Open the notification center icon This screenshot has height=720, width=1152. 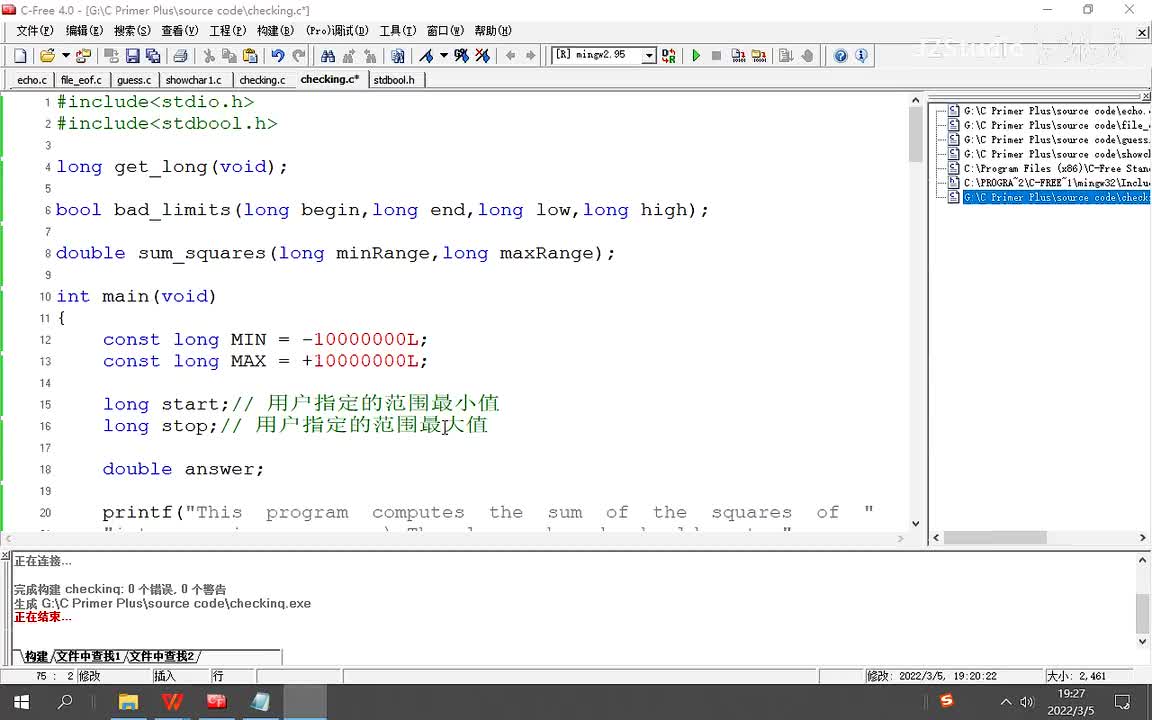[1122, 702]
